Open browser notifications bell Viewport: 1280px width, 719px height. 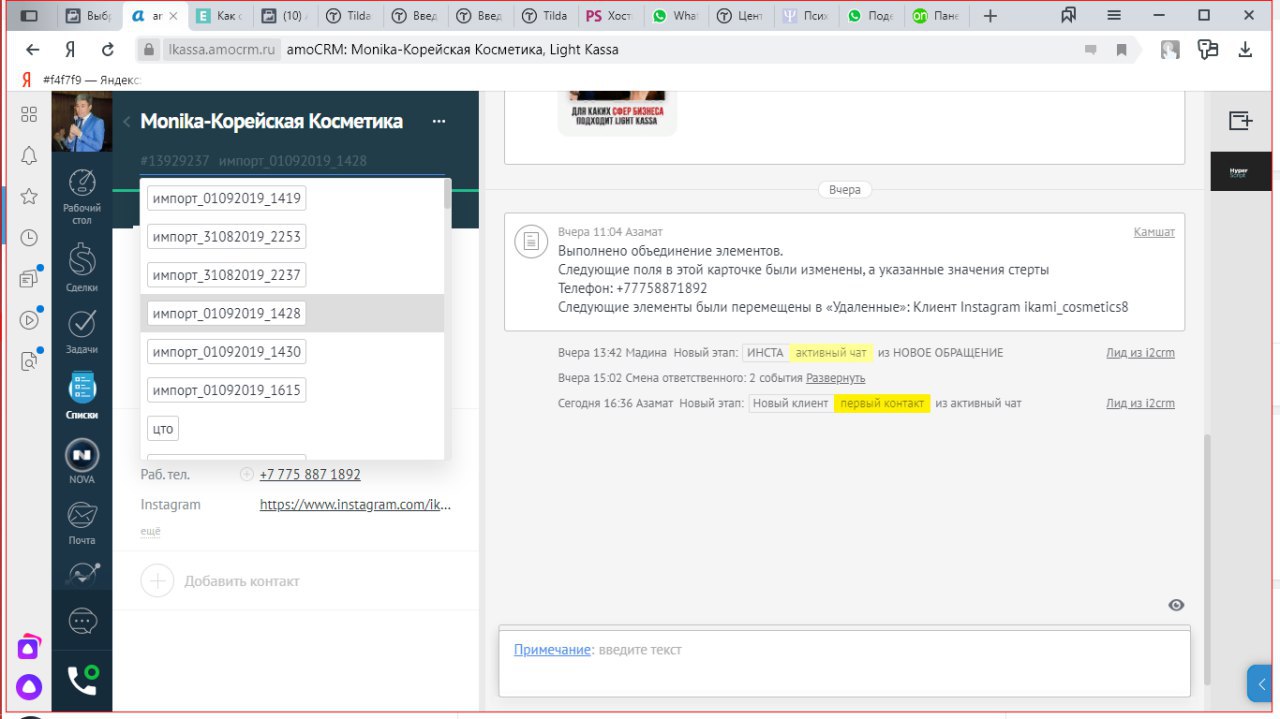(29, 155)
